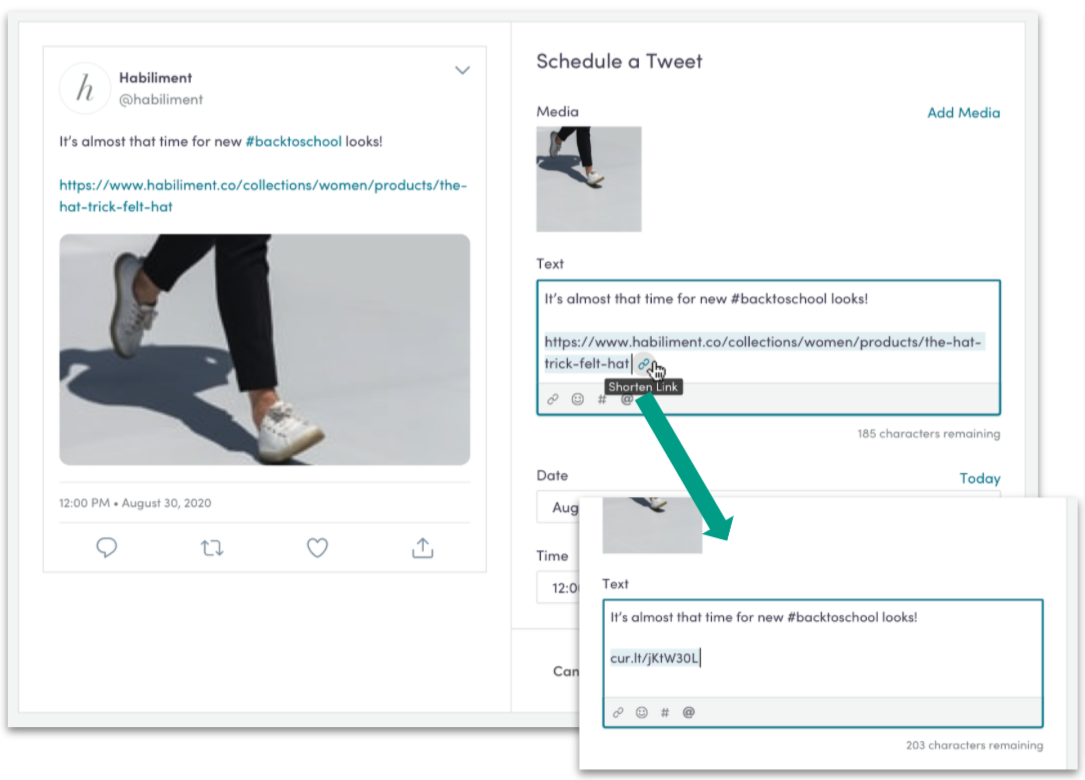Click the share upload icon in preview
The image size is (1085, 780).
click(x=423, y=547)
